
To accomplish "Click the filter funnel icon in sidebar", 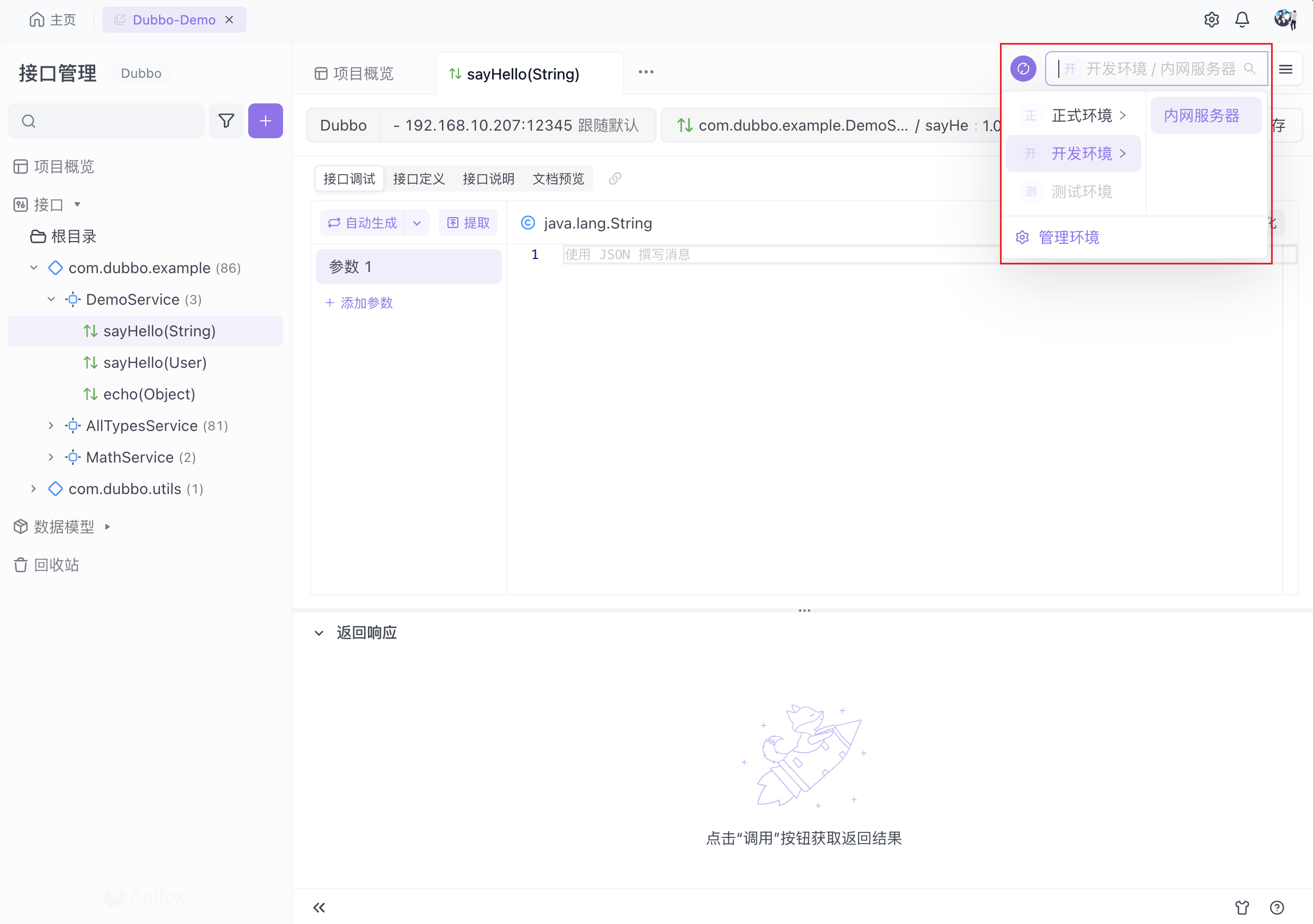I will pyautogui.click(x=226, y=121).
